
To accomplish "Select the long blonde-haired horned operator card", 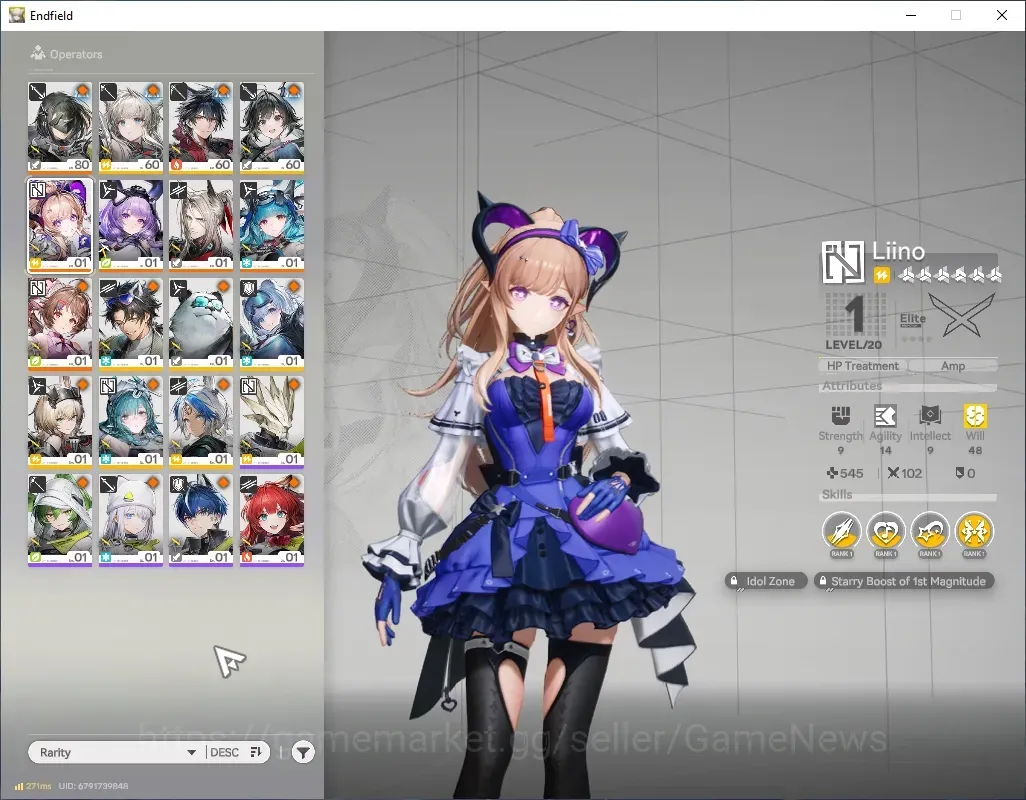I will (x=201, y=225).
